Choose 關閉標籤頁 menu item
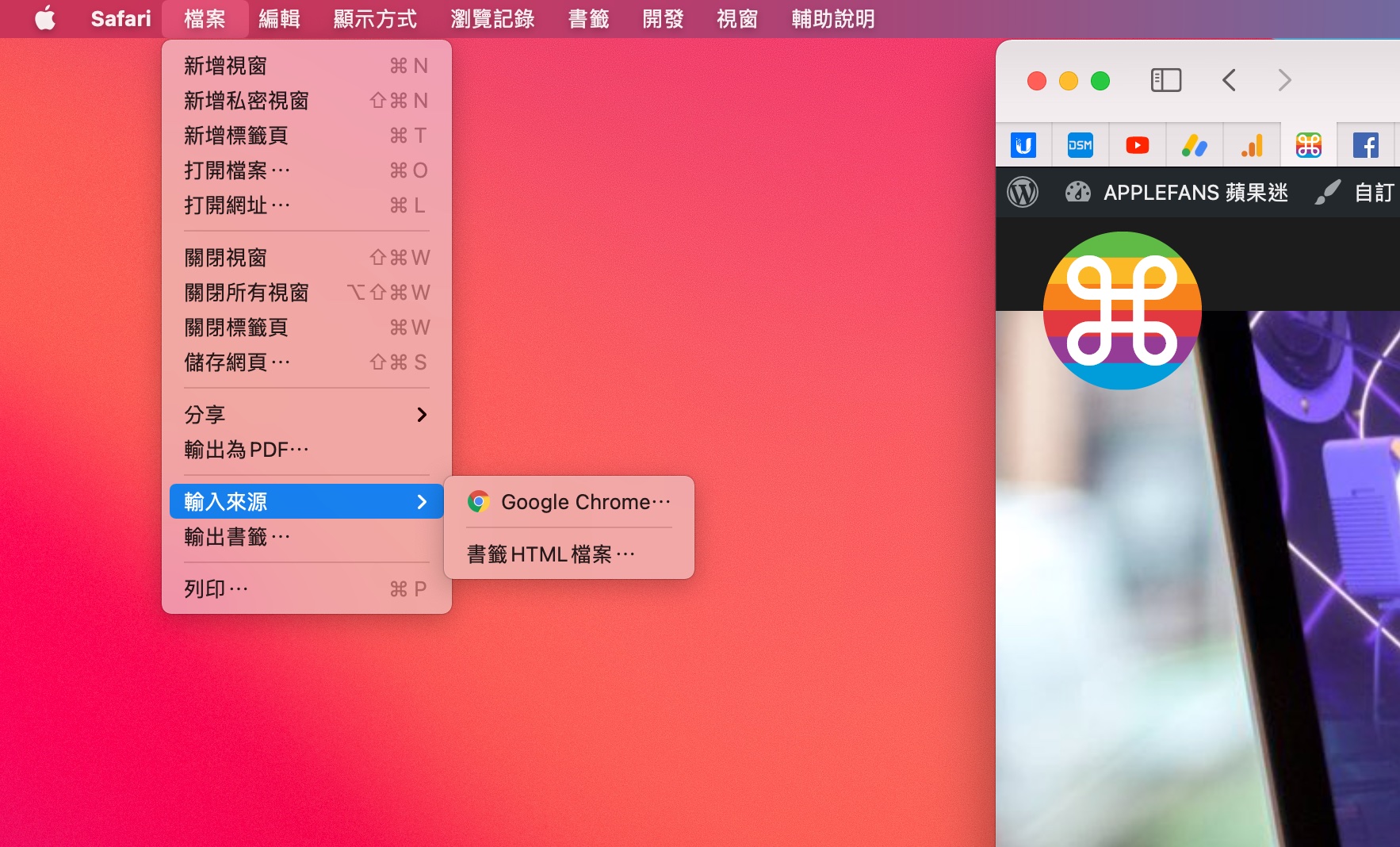The height and width of the screenshot is (847, 1400). click(307, 328)
